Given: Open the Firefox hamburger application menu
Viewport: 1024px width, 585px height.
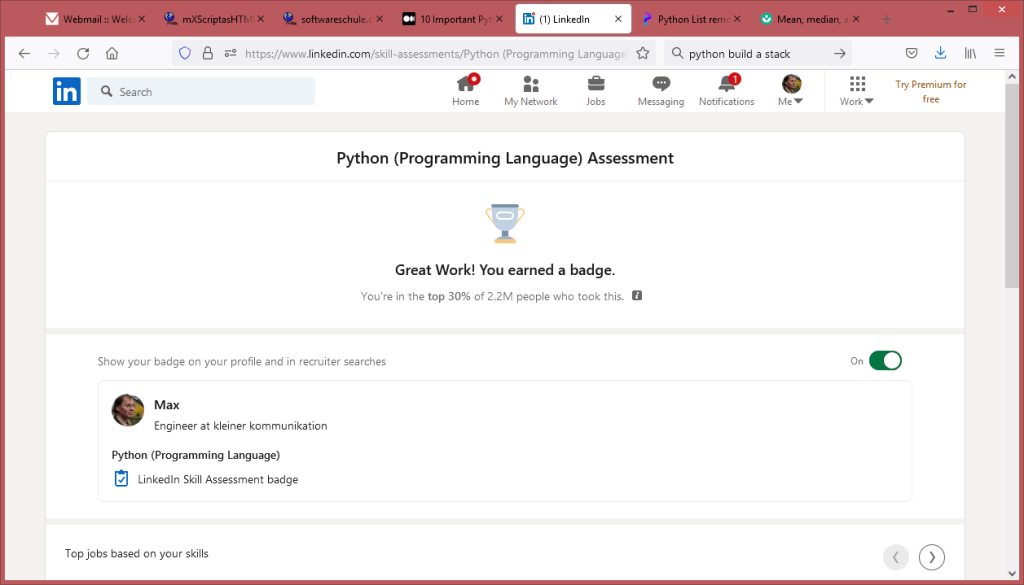Looking at the screenshot, I should 1000,54.
